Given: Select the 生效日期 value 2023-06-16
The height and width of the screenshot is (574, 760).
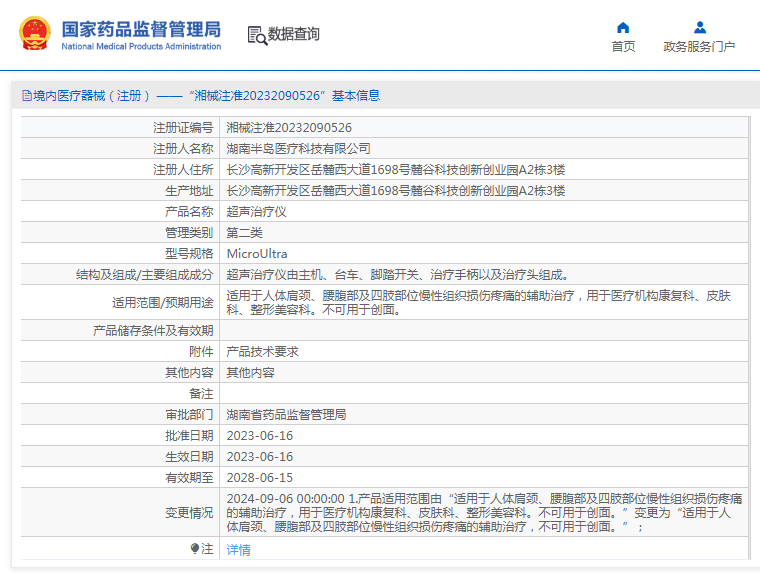Looking at the screenshot, I should (x=260, y=457).
